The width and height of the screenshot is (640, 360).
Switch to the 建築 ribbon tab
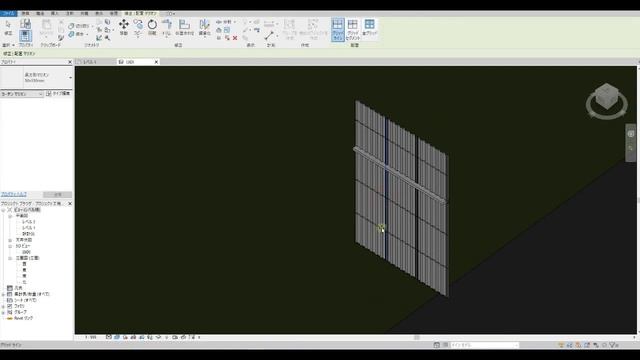point(25,13)
